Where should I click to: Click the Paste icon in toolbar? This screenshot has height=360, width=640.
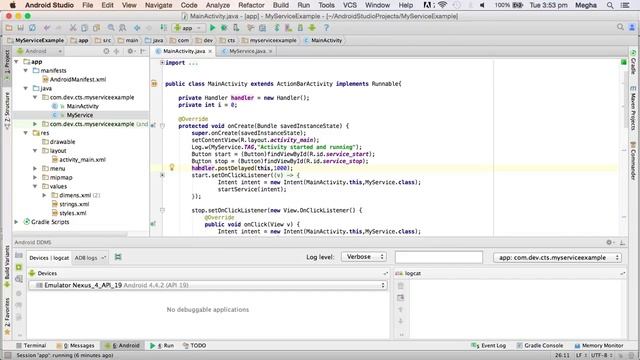96,28
